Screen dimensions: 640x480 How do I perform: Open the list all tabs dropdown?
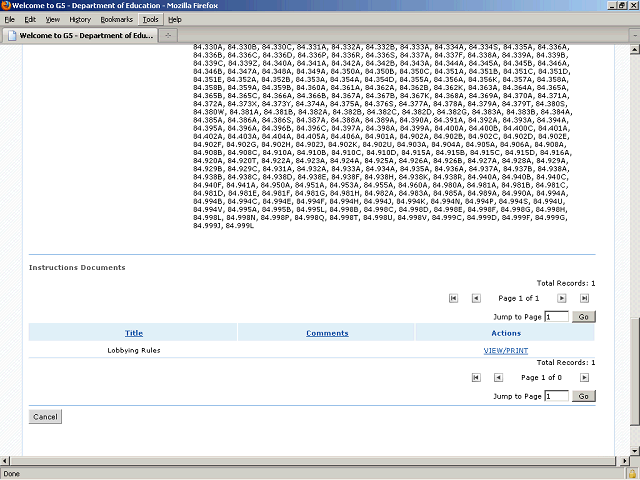tap(630, 35)
